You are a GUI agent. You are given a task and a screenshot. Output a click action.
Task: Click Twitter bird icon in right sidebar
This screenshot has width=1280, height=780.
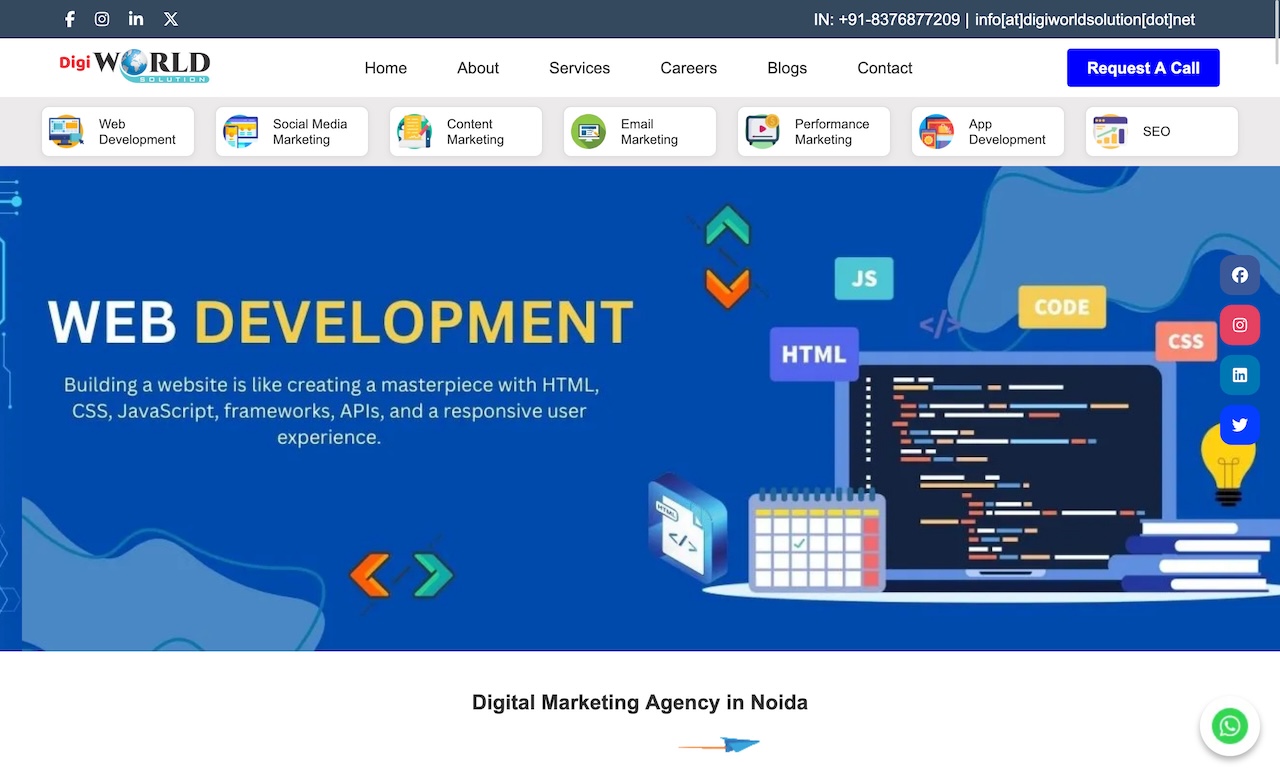click(x=1239, y=425)
